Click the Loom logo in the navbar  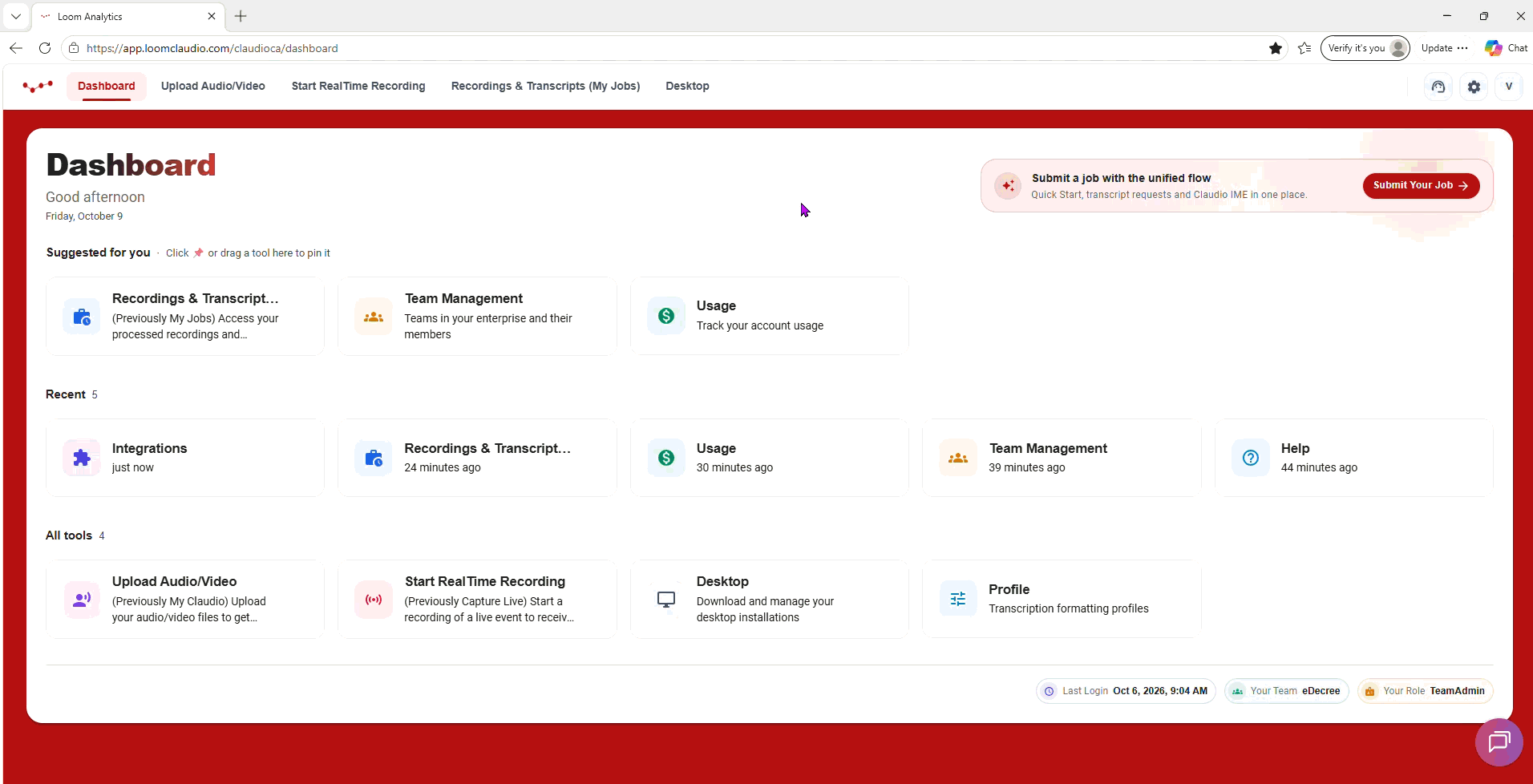38,86
